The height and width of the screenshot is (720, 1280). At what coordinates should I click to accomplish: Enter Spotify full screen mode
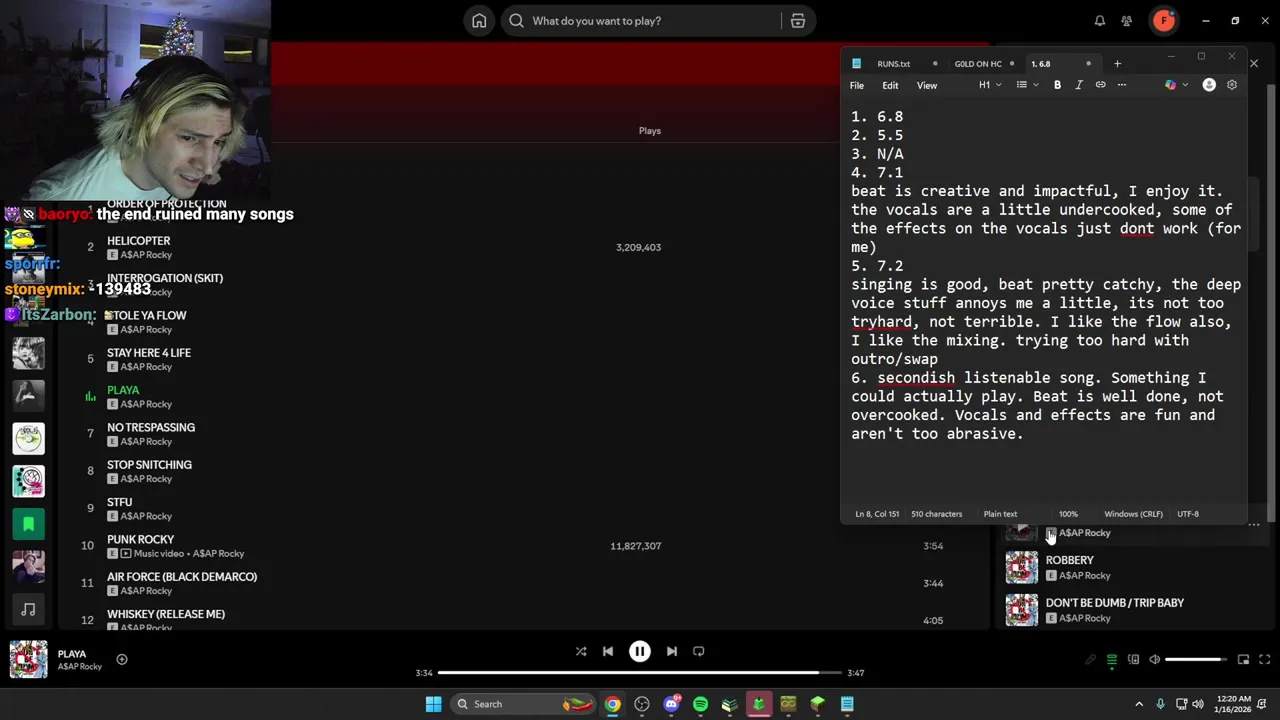coord(1265,659)
